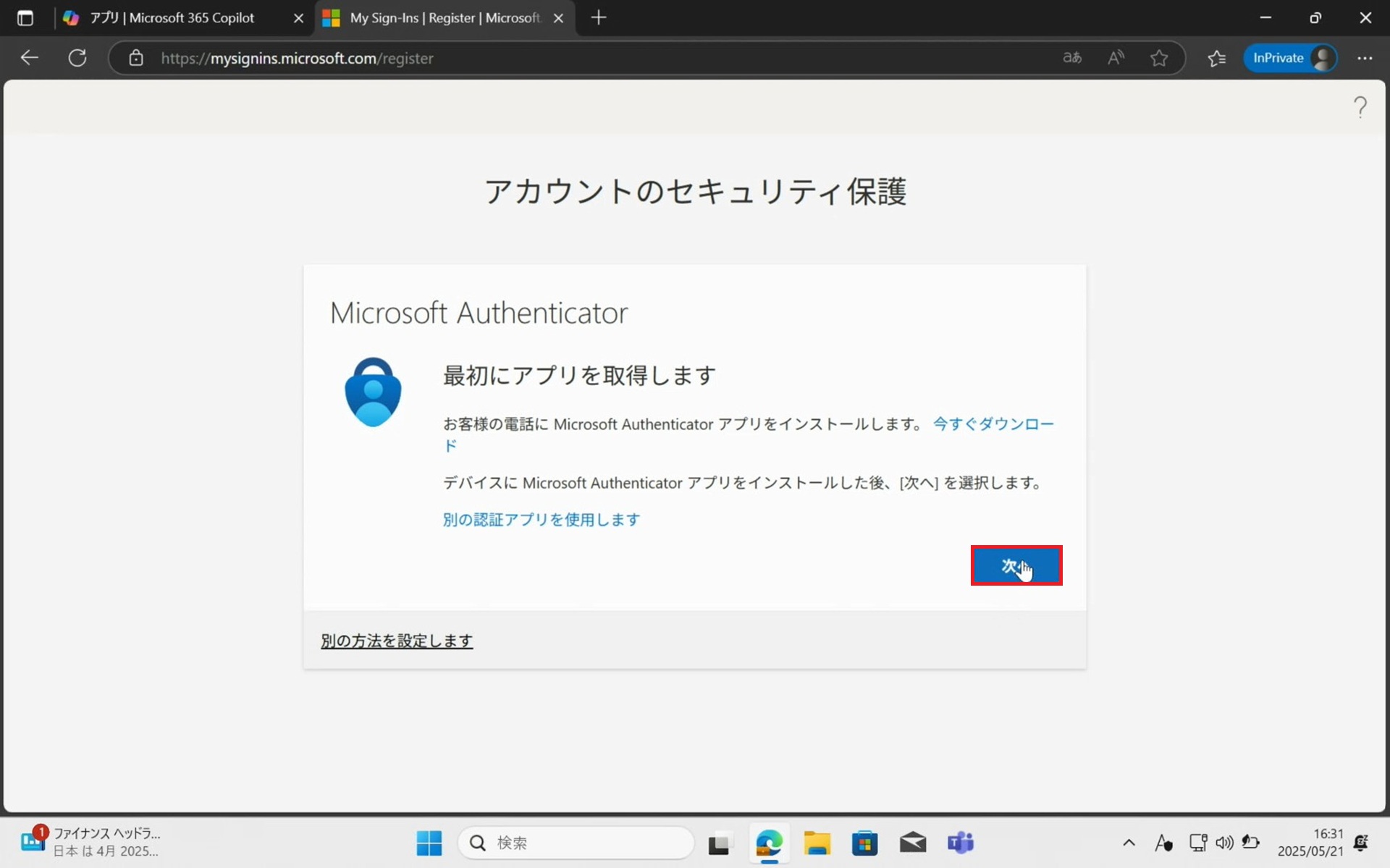Open a new browser tab
The height and width of the screenshot is (868, 1390).
[599, 18]
